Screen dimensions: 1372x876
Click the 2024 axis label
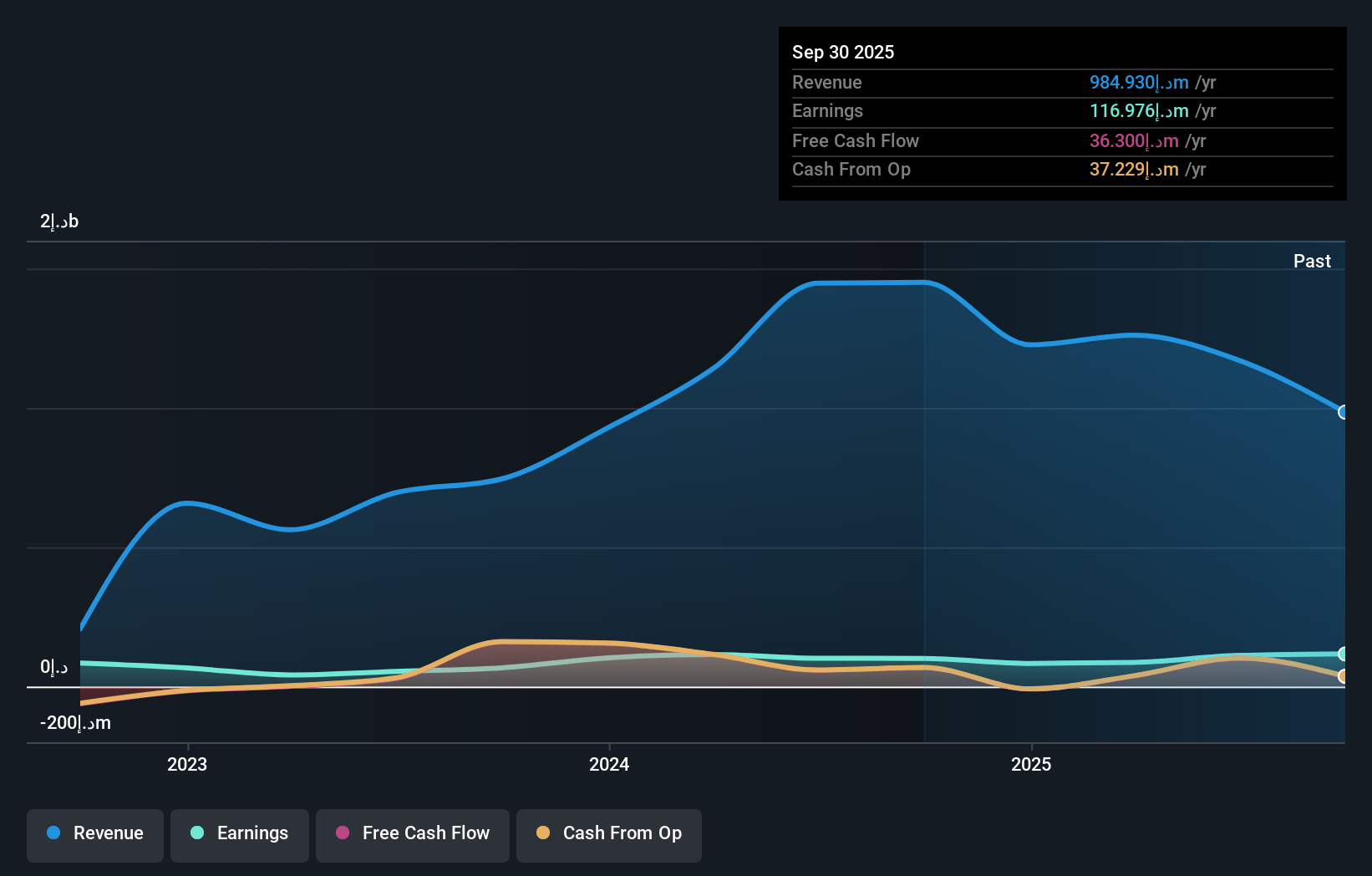[x=608, y=764]
